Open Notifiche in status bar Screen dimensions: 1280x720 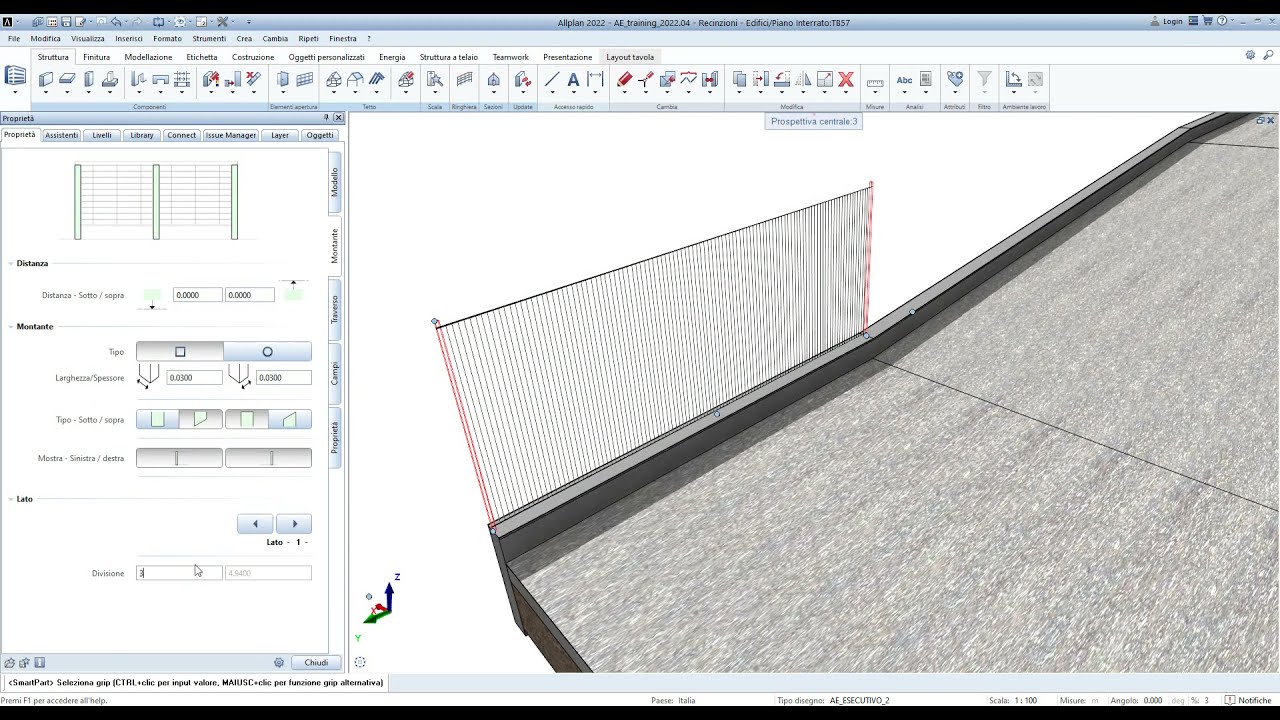coord(1248,701)
